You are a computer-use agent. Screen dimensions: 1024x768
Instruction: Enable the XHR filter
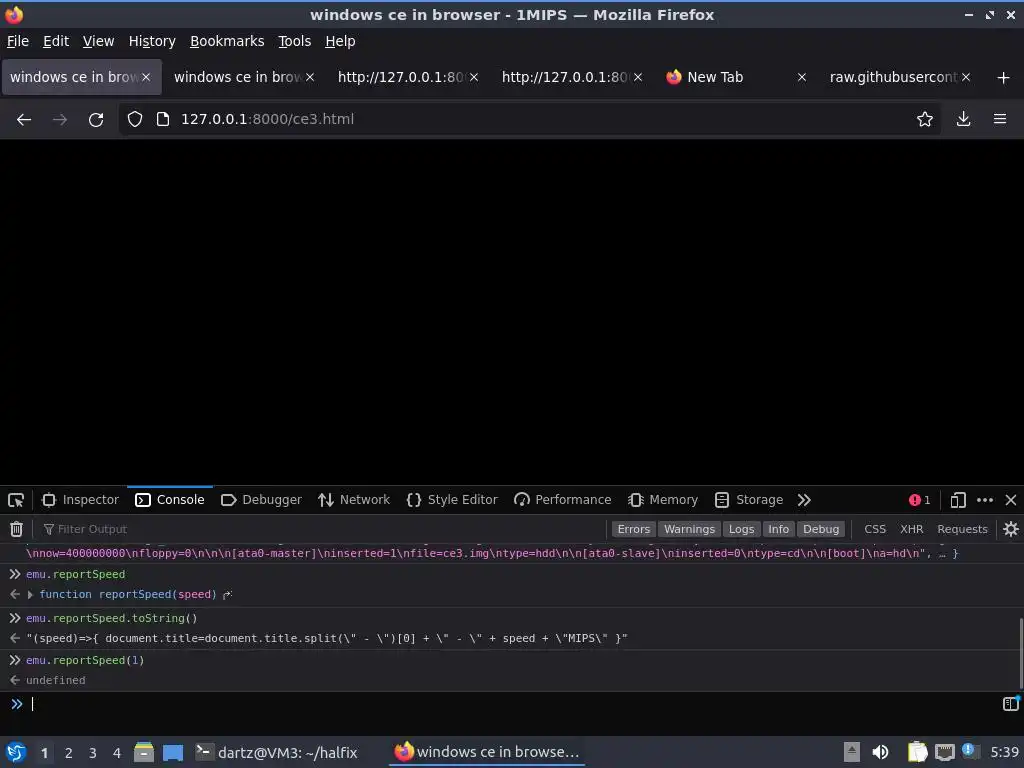click(912, 529)
